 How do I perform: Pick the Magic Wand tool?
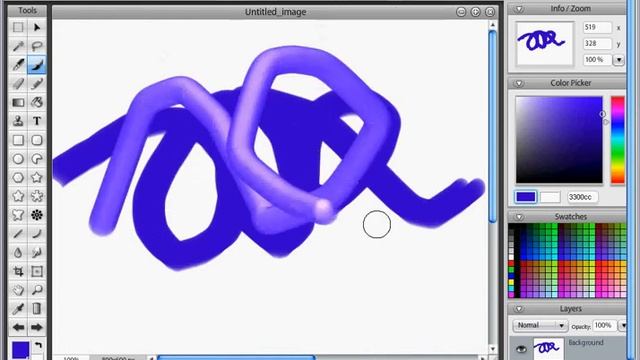pyautogui.click(x=18, y=46)
